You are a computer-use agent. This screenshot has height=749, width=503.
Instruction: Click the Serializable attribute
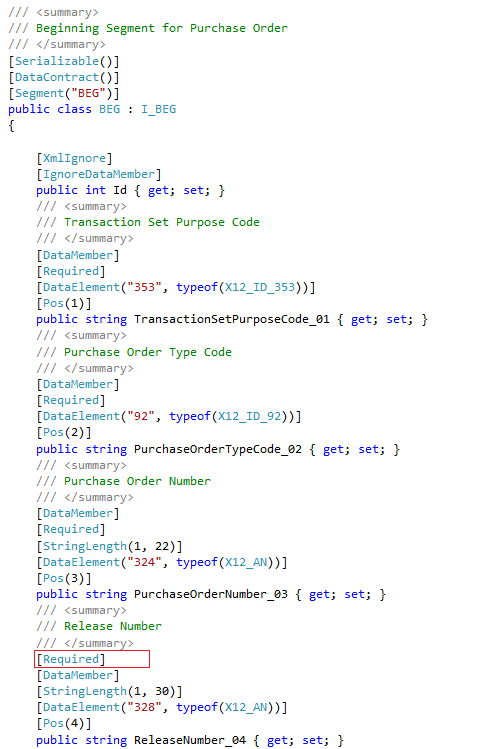(57, 61)
